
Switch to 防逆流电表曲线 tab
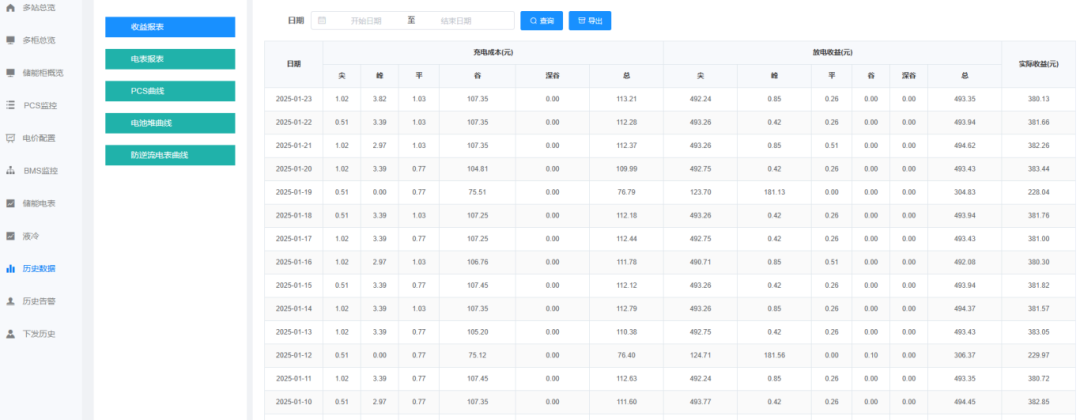pos(170,155)
